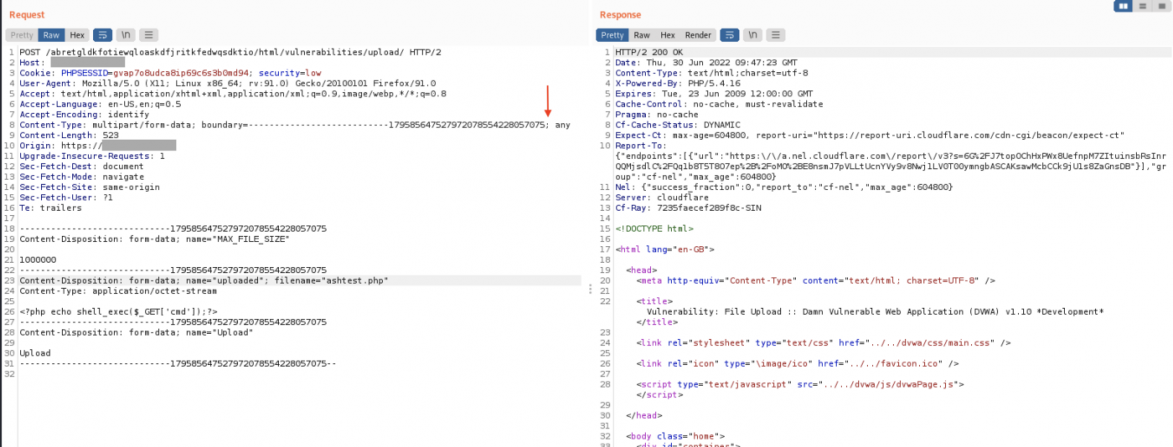Select top-bottom stacked layout icon
1173x447 pixels.
pyautogui.click(x=1142, y=6)
